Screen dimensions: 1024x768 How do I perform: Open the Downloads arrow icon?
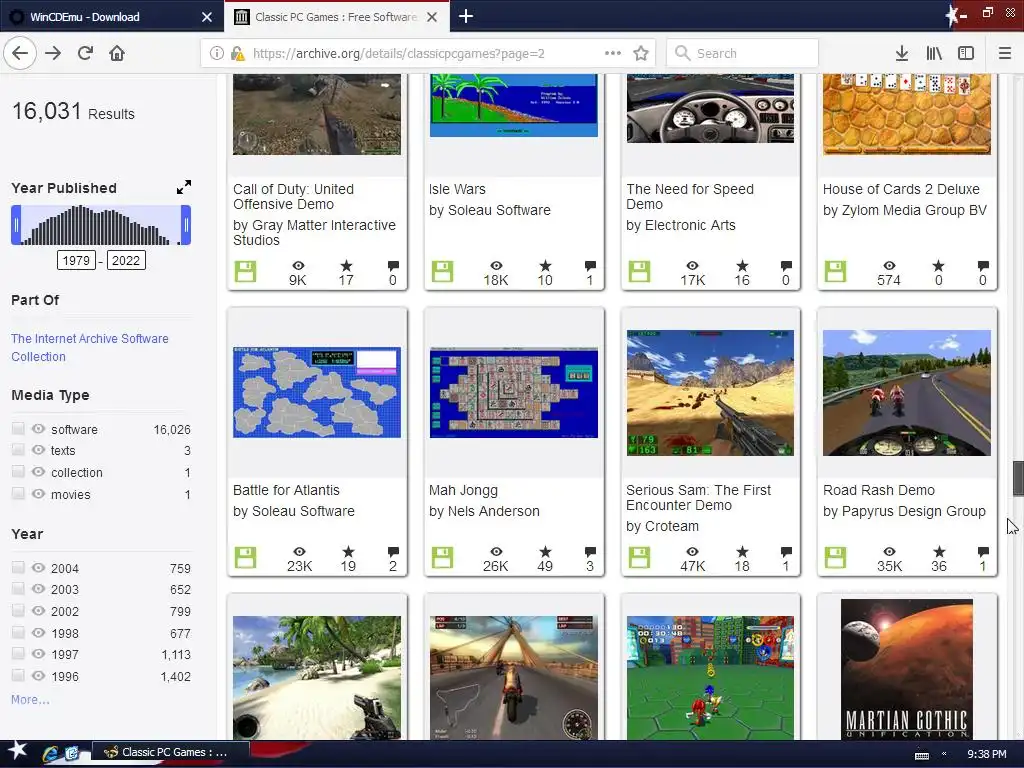pos(901,53)
